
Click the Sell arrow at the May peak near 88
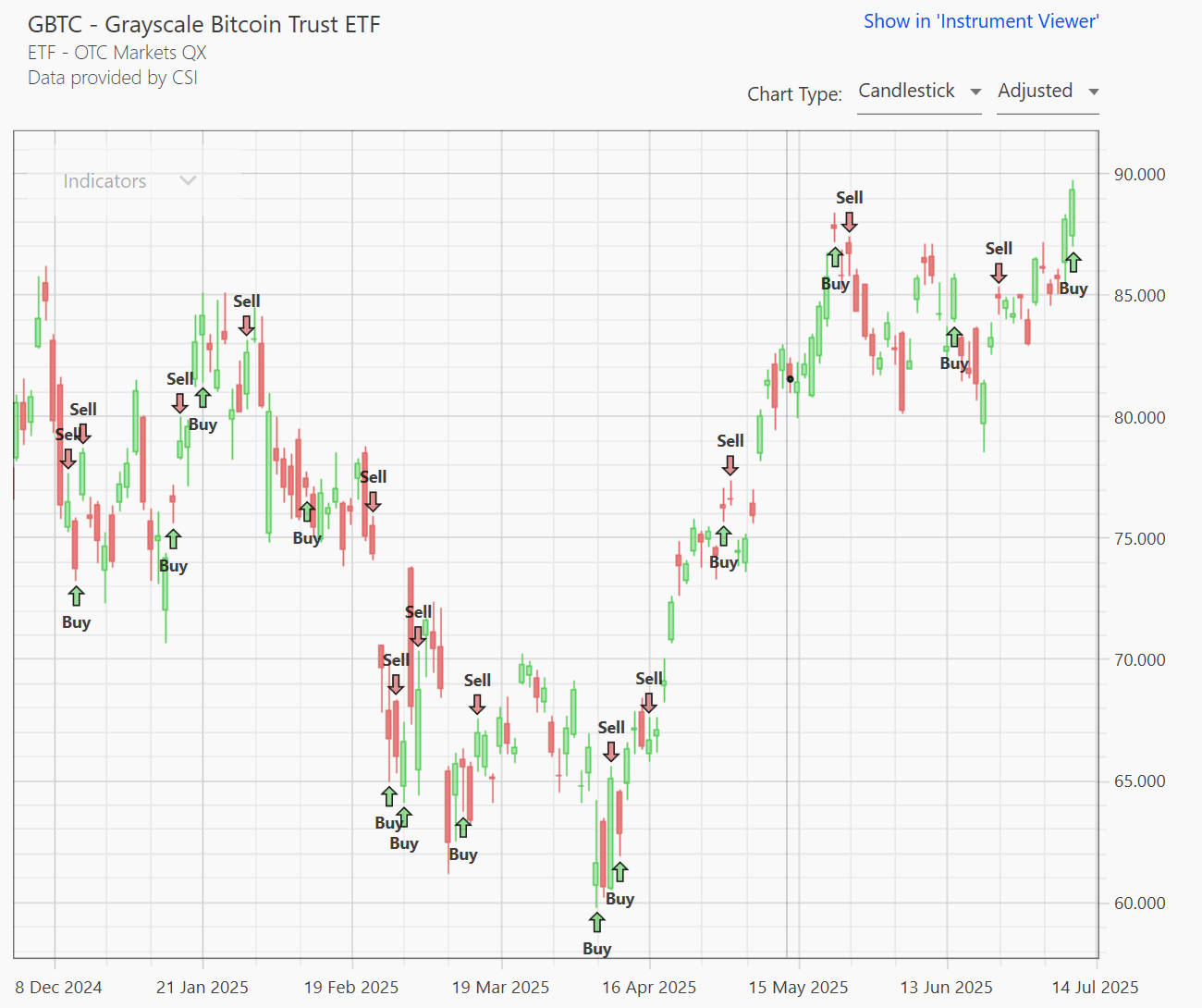coord(849,222)
